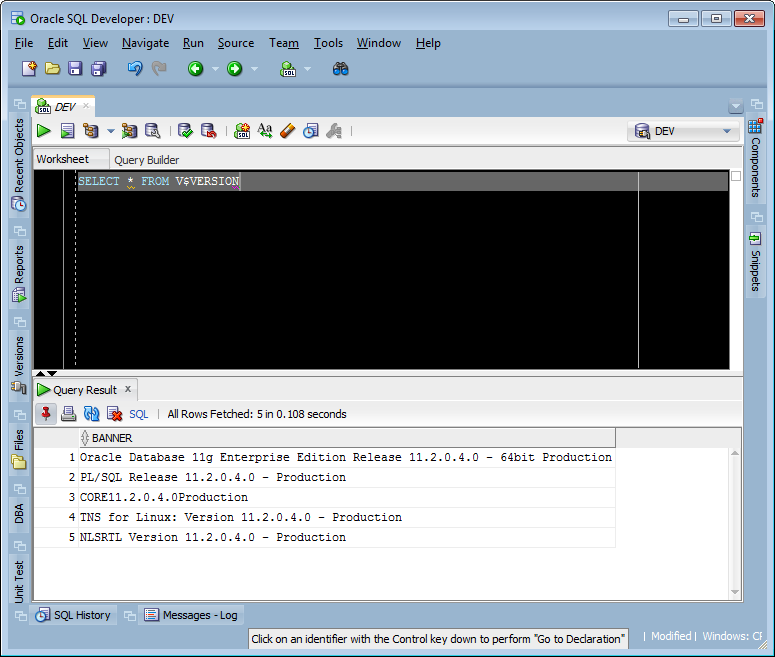Click the SQL History clock icon in worksheet toolbar
This screenshot has width=775, height=657.
311,131
